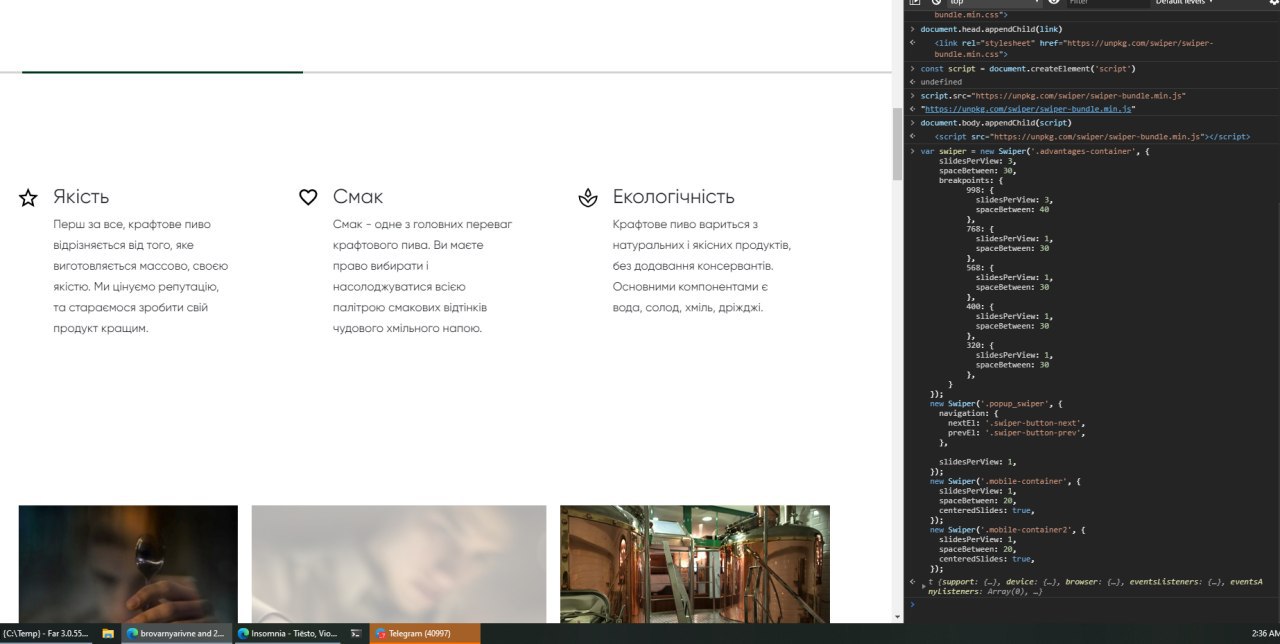Screen dimensions: 1280x644
Task: Click console line document.body.appendChild(script)
Action: 996,123
